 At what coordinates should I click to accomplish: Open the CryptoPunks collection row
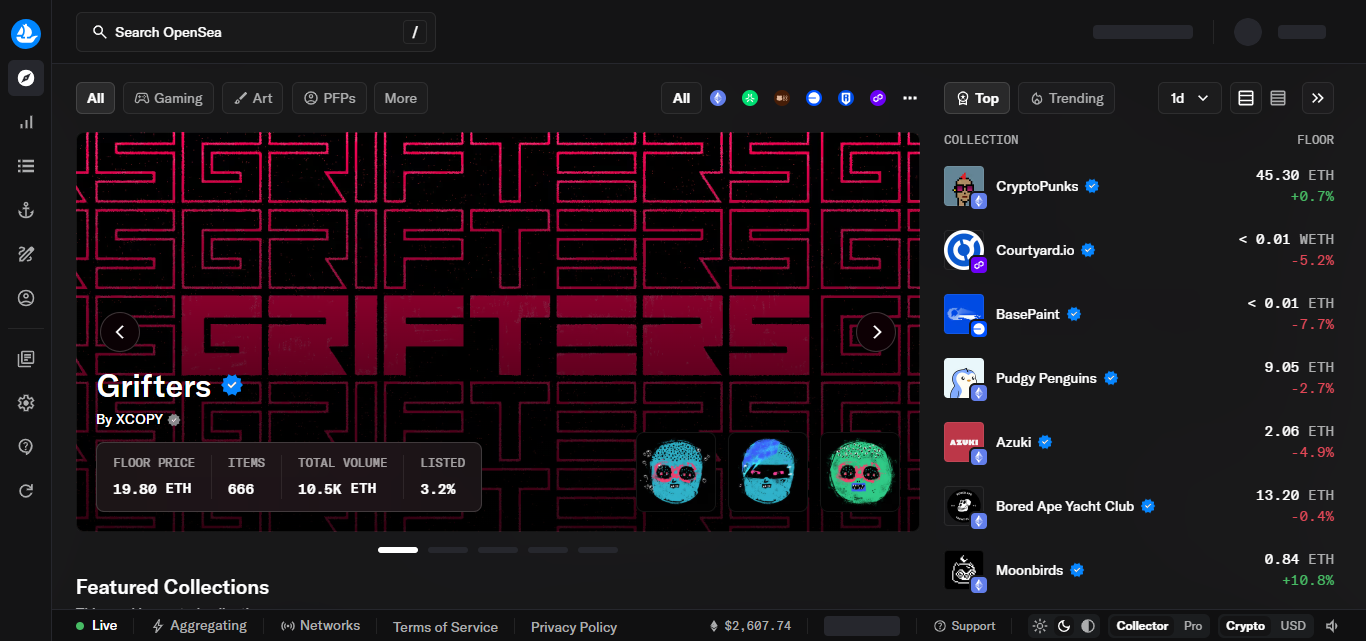1139,186
